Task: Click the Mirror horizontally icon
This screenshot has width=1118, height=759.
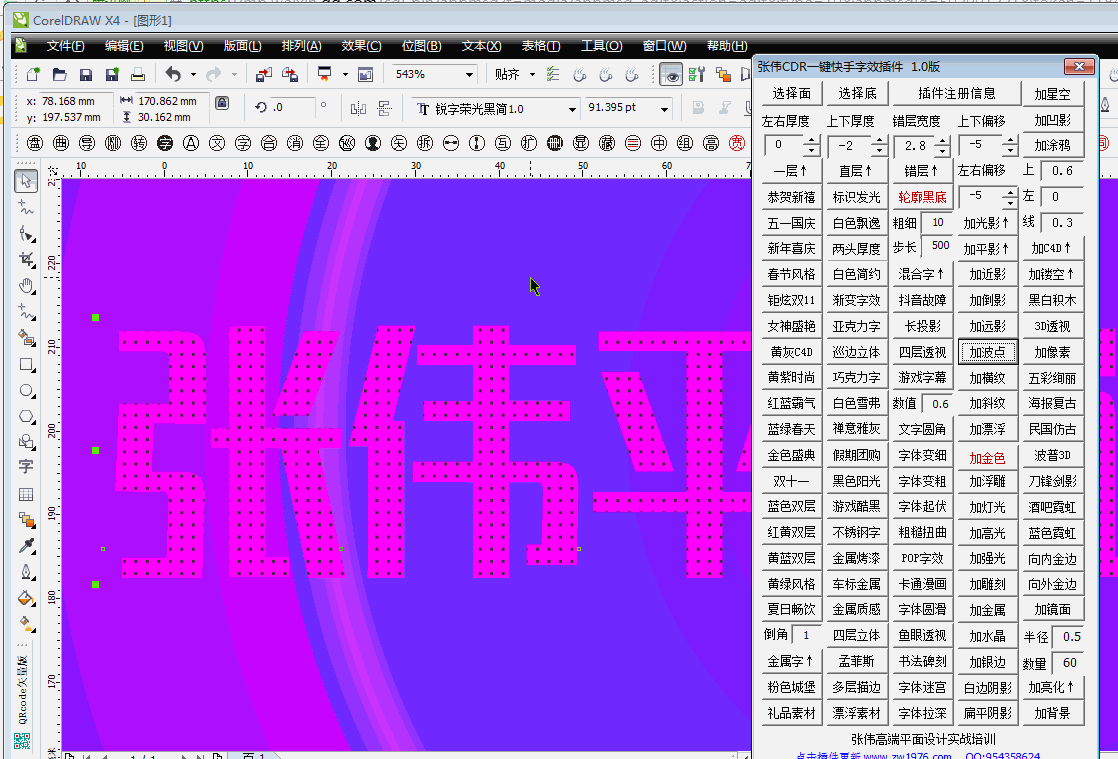Action: click(358, 108)
